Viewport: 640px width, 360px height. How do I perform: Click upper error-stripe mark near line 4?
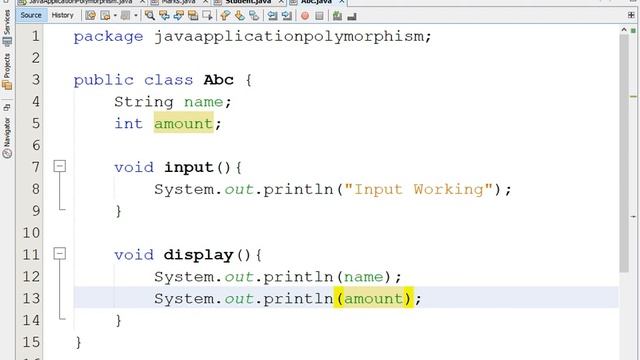(x=633, y=96)
